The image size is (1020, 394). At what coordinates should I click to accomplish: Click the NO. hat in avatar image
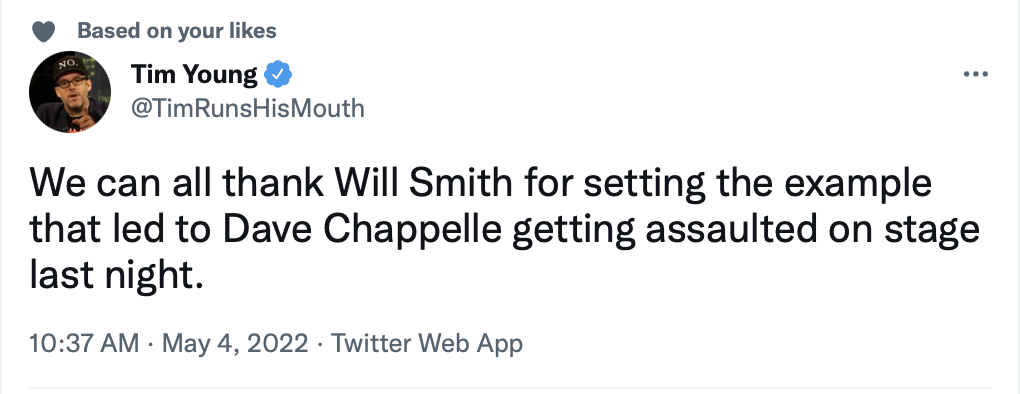pos(68,66)
